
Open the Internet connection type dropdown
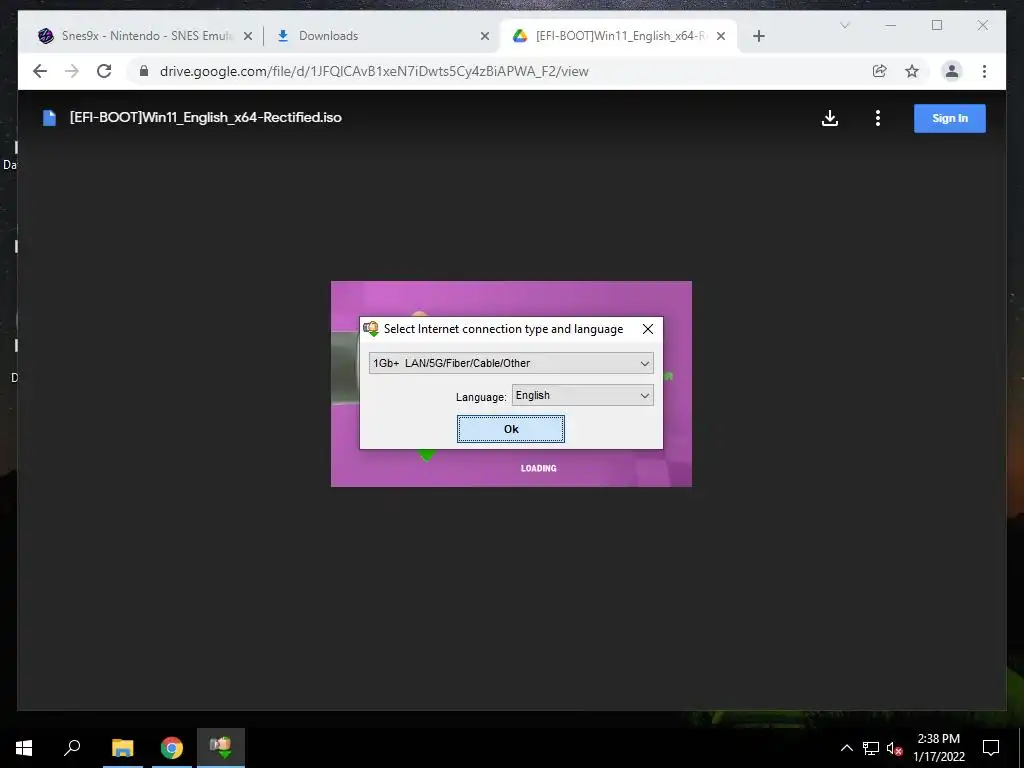[x=511, y=363]
